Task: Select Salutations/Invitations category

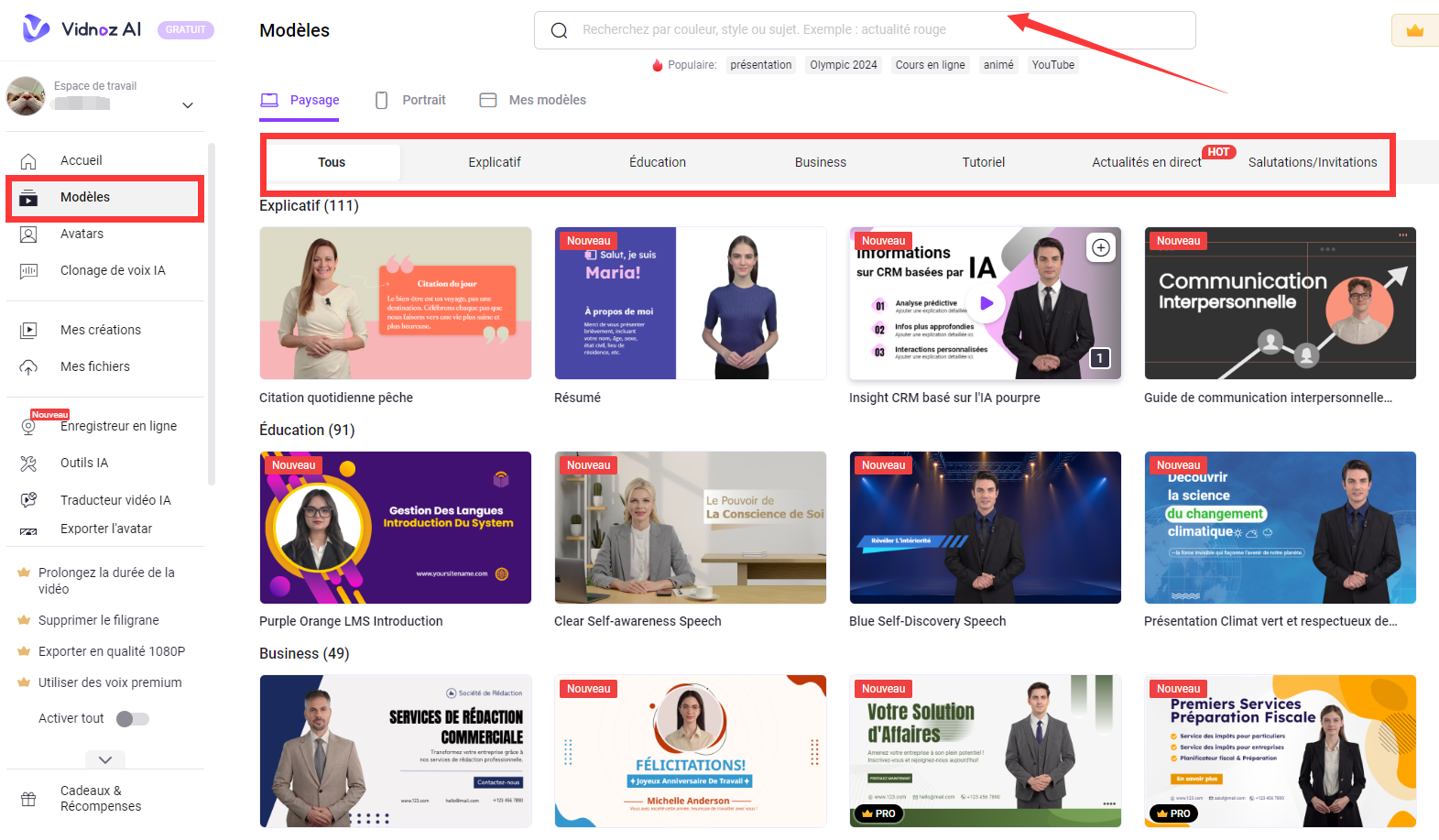Action: coord(1313,162)
